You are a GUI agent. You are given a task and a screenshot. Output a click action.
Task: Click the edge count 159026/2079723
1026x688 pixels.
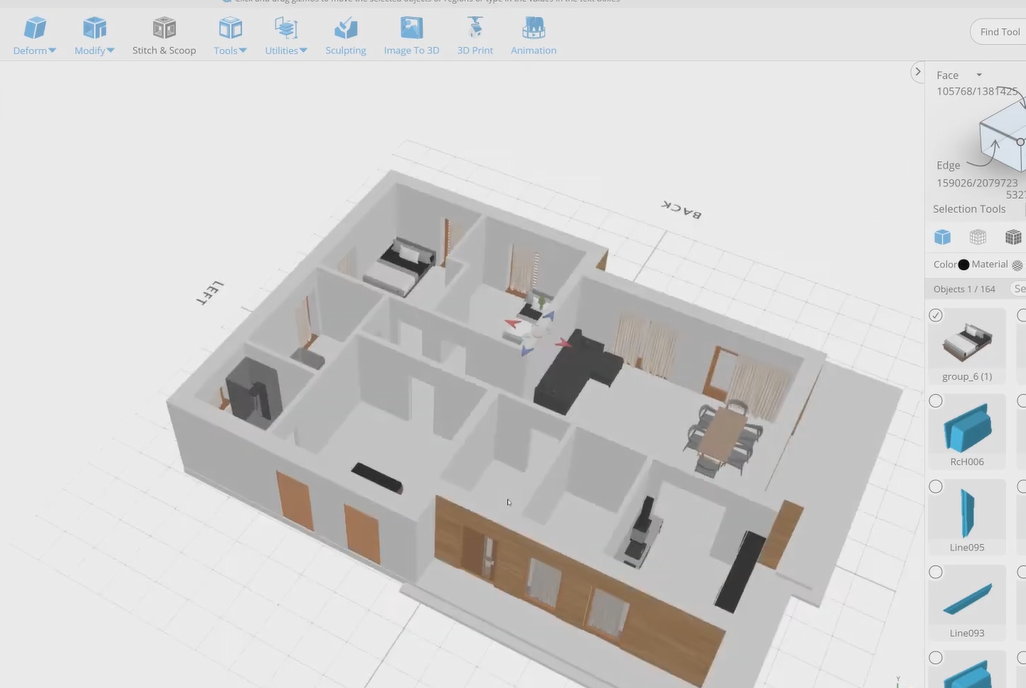(977, 183)
